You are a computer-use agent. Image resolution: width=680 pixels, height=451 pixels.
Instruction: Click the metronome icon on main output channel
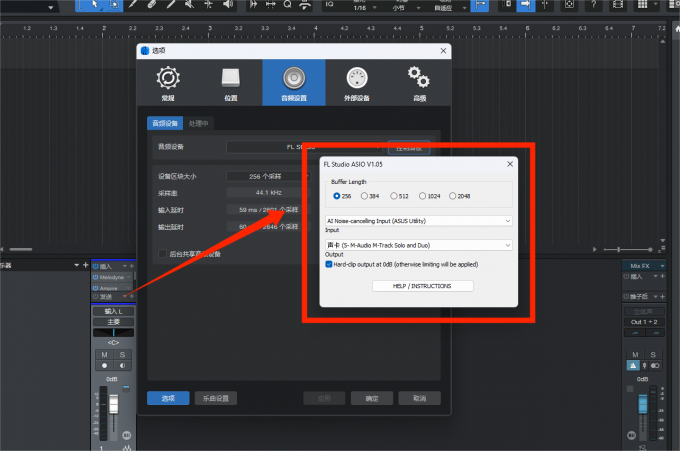point(633,366)
